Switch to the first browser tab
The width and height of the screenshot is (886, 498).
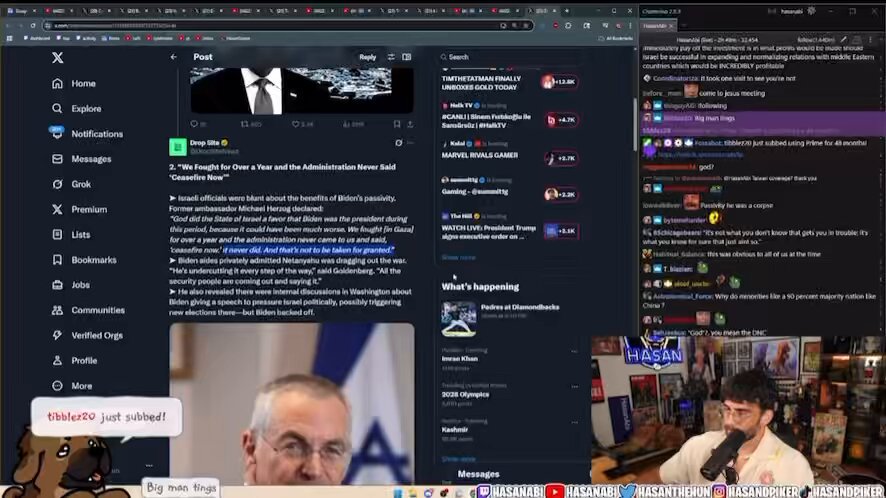pyautogui.click(x=20, y=11)
